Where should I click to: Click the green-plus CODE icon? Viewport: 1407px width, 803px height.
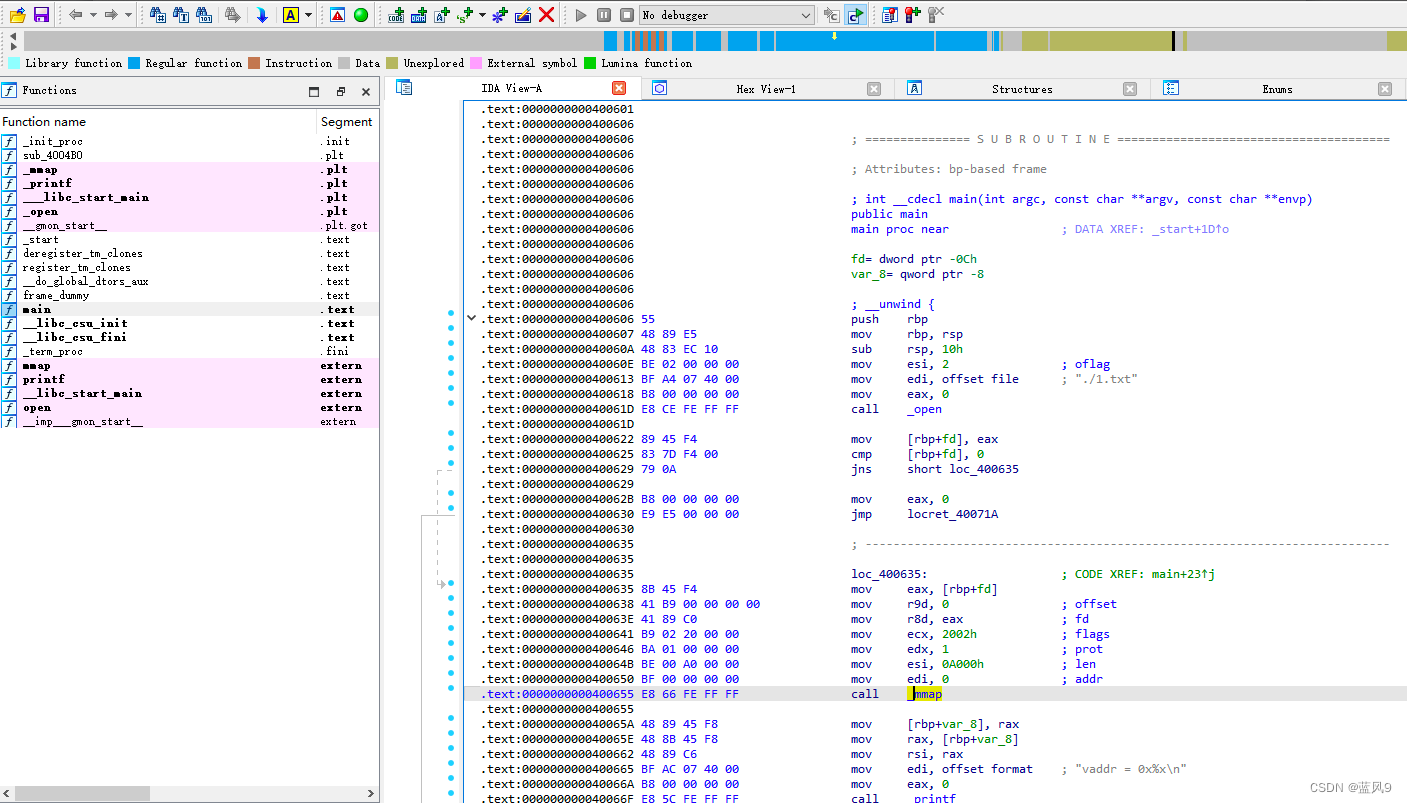(396, 15)
